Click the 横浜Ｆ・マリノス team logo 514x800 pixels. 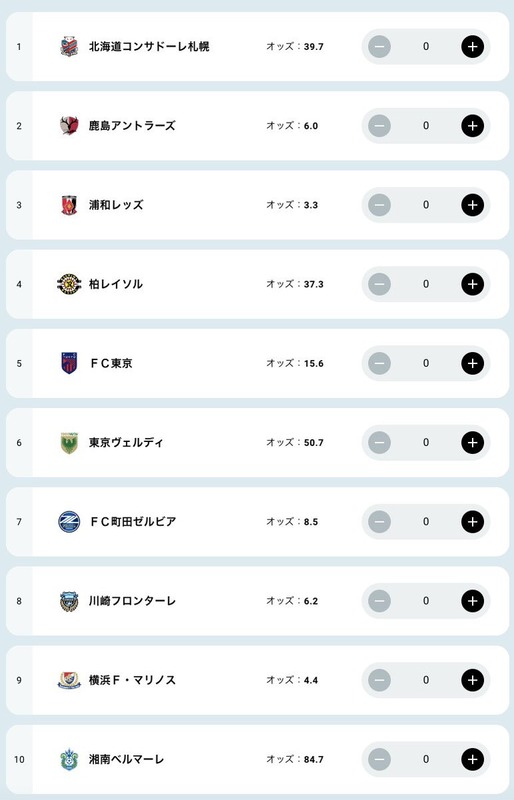[x=69, y=680]
